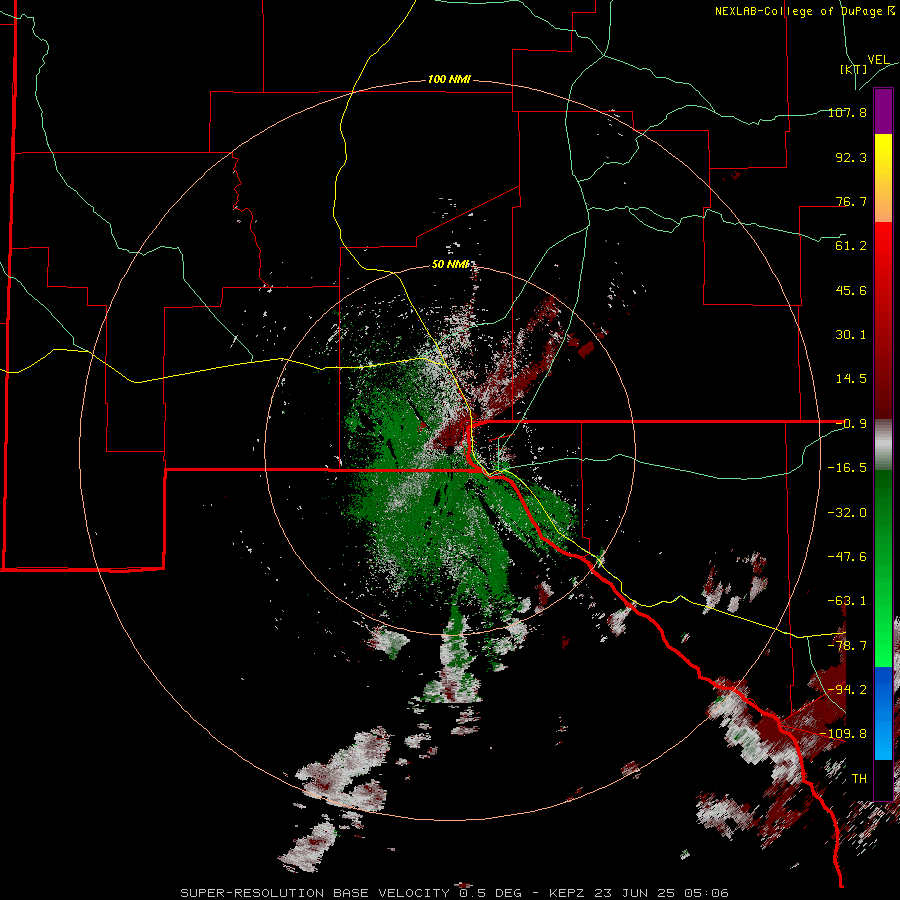Click the 14.5 scale value

click(x=851, y=379)
